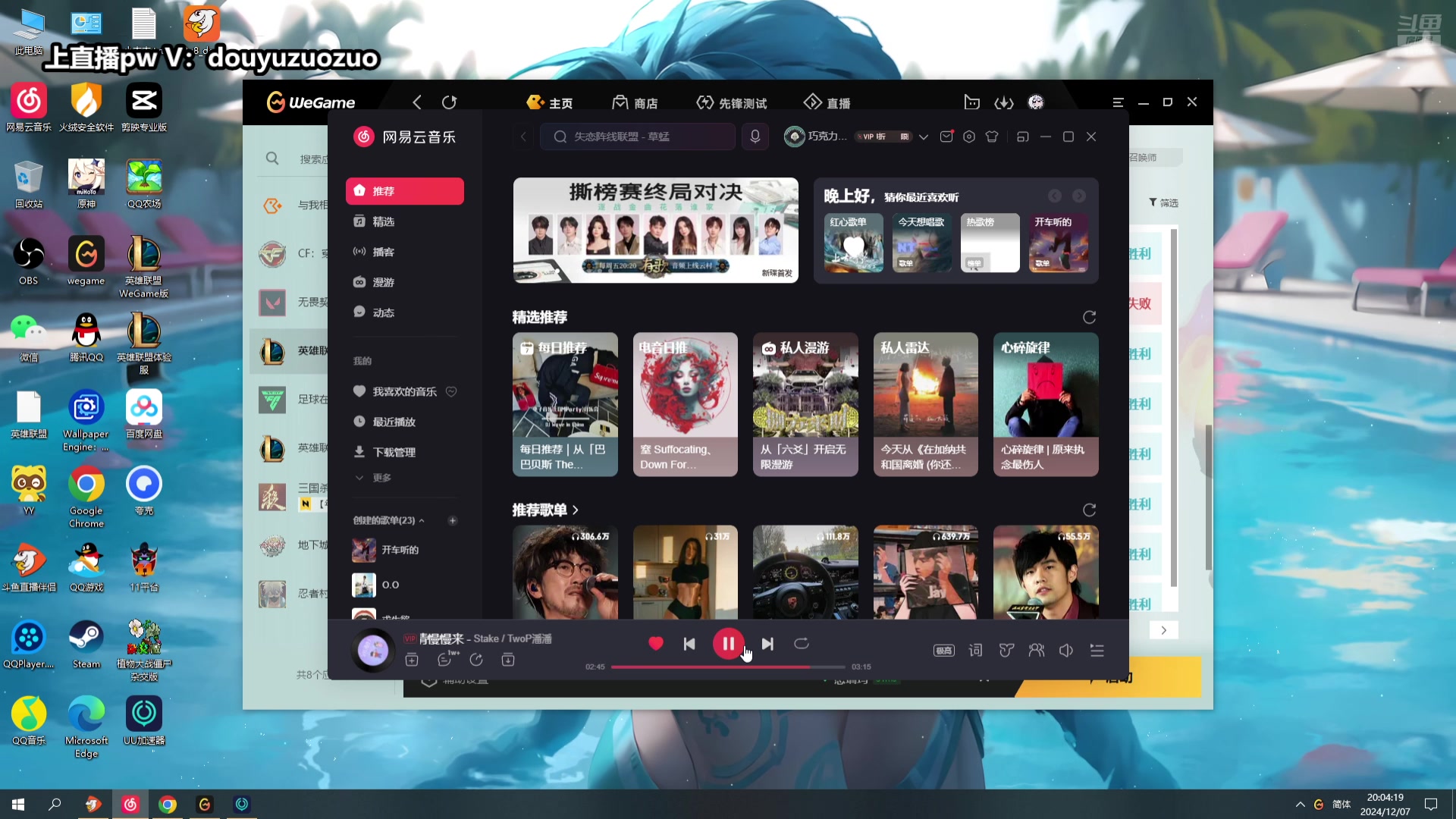
Task: Open WeGame 直播 tab
Action: click(x=827, y=102)
